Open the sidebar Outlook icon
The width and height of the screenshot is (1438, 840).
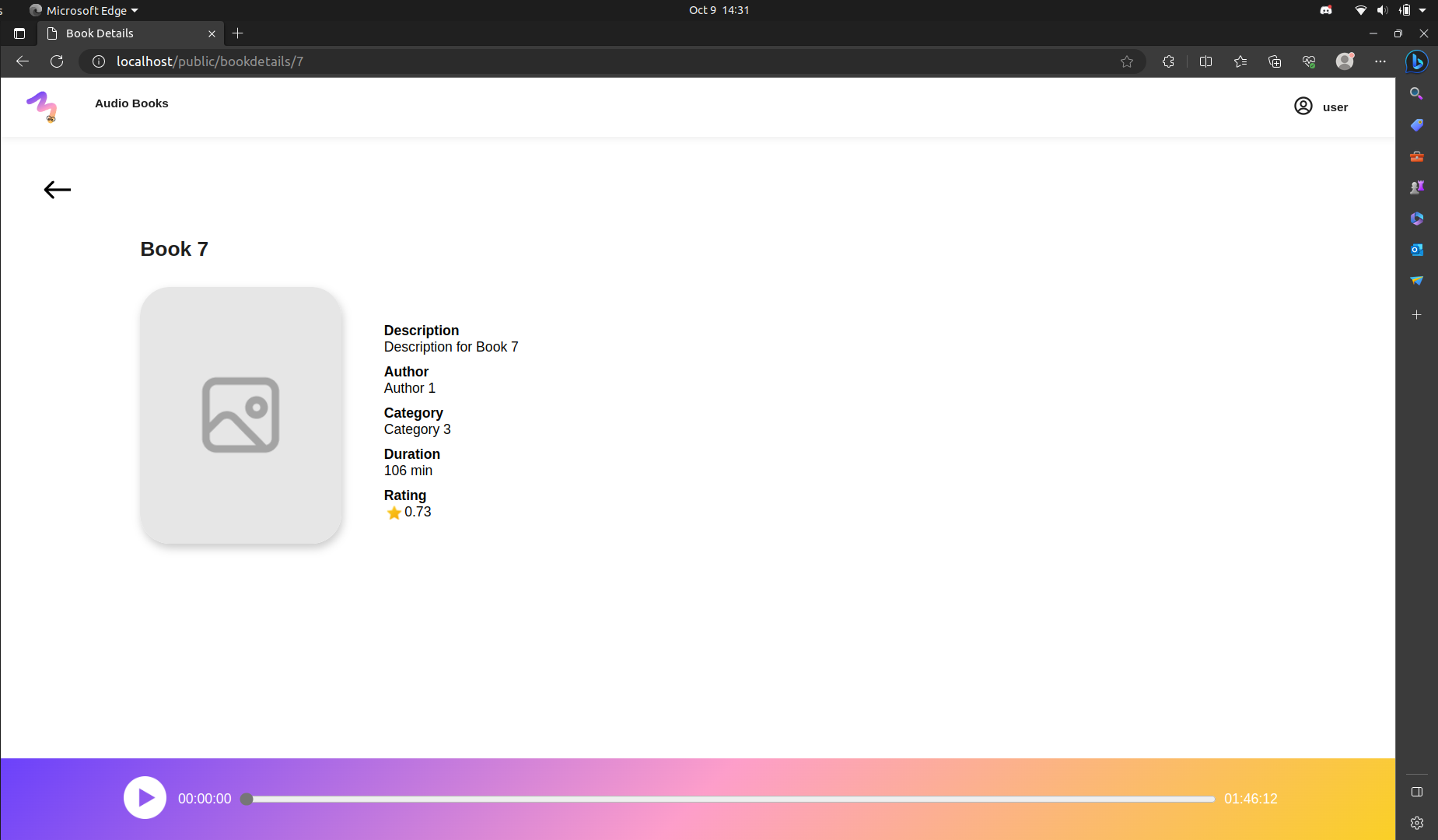(1417, 250)
